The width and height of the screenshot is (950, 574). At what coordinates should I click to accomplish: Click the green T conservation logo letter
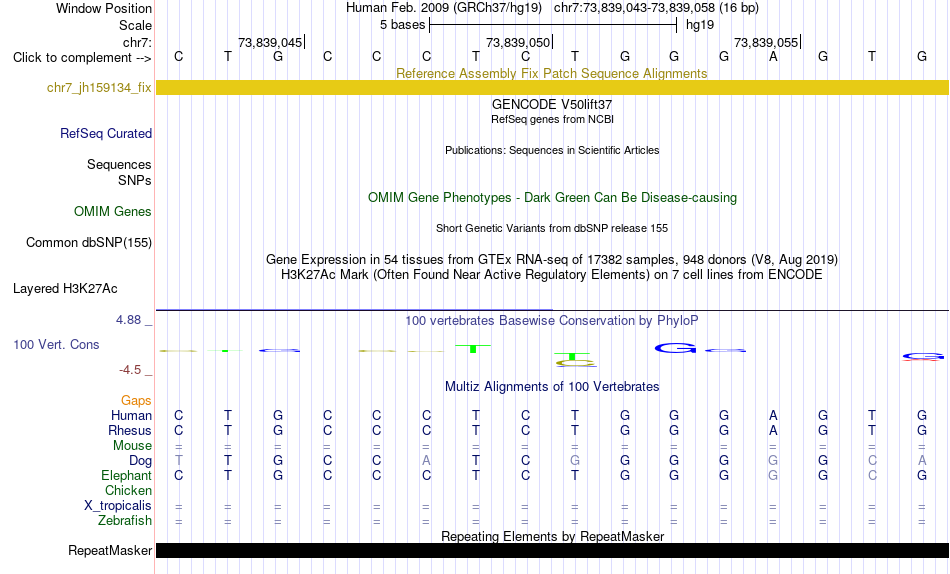tap(473, 349)
